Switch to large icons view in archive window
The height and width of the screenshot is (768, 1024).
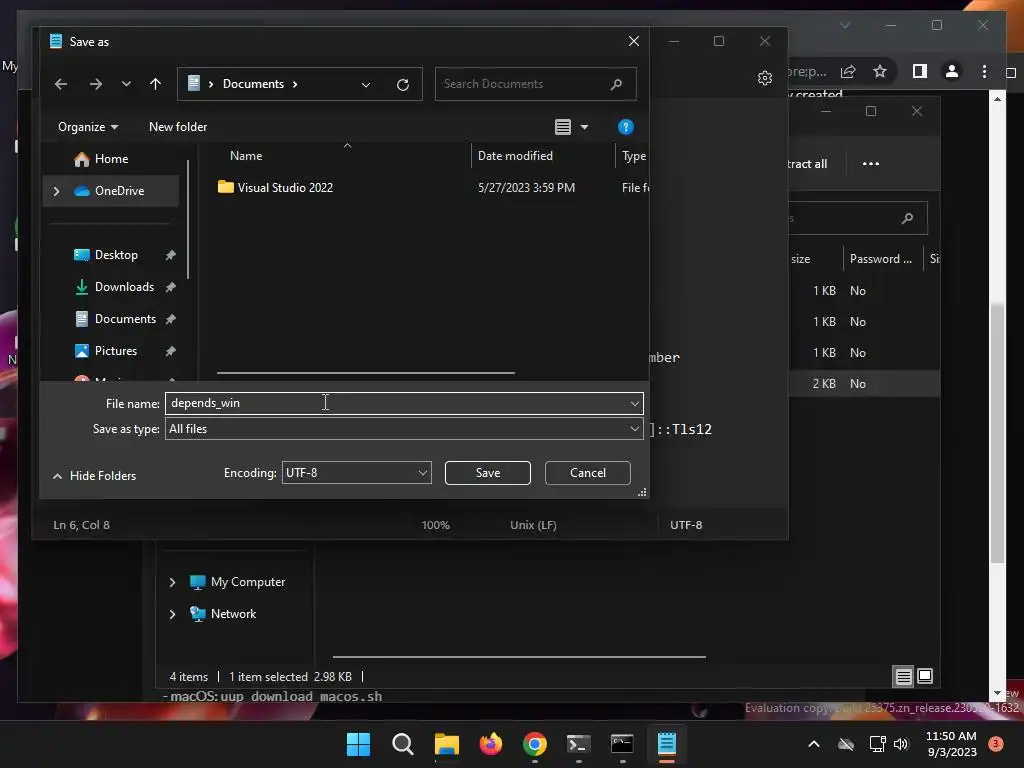pyautogui.click(x=925, y=677)
